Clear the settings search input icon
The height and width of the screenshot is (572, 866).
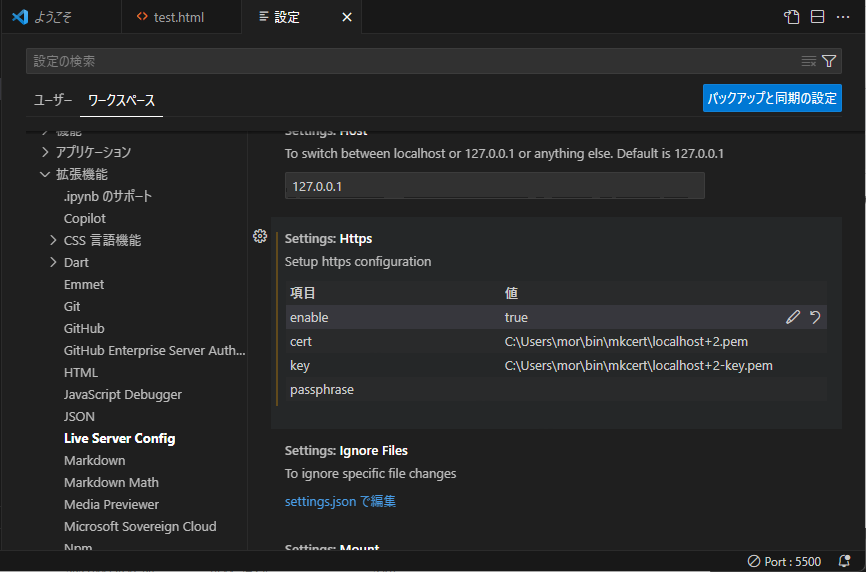click(x=809, y=61)
